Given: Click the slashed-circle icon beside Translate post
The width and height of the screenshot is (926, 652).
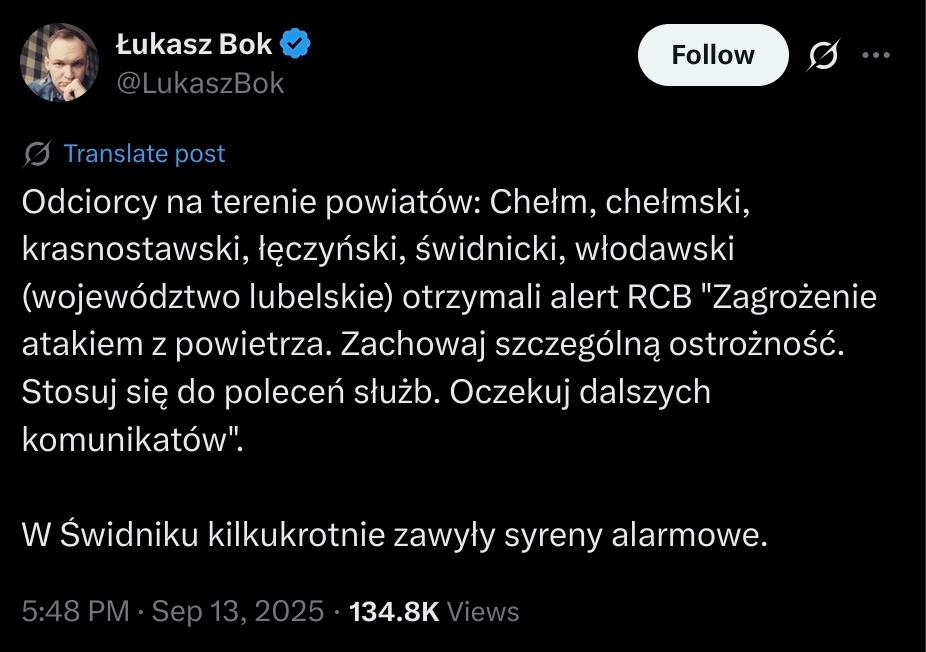Looking at the screenshot, I should click(x=40, y=154).
